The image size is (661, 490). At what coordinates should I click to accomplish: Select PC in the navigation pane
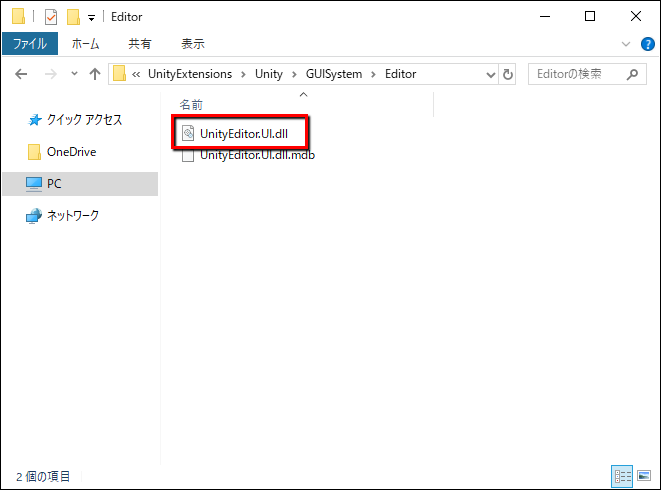[80, 184]
